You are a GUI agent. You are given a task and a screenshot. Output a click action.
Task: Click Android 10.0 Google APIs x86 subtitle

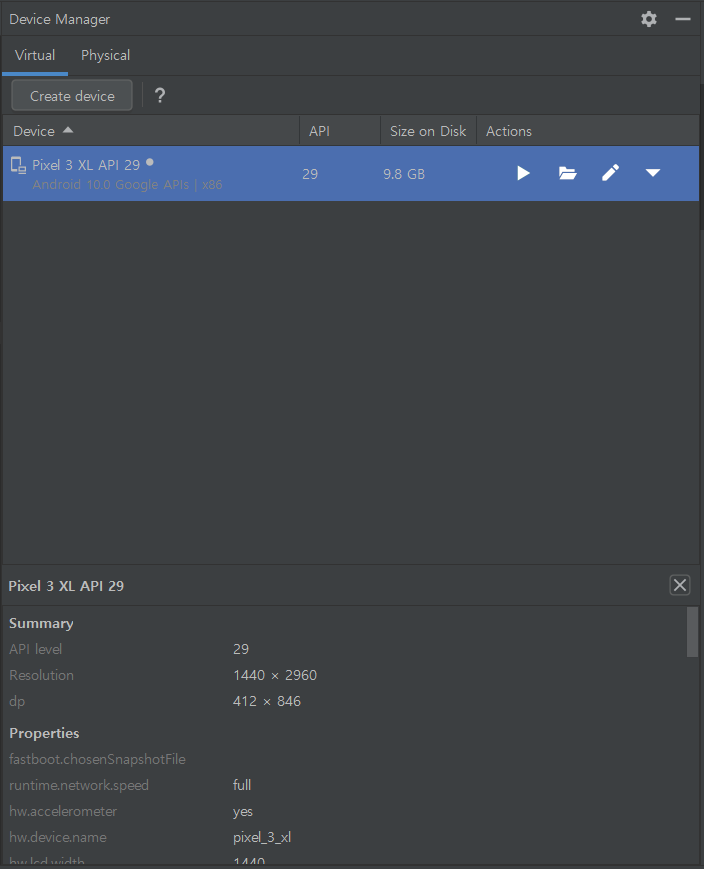(127, 185)
